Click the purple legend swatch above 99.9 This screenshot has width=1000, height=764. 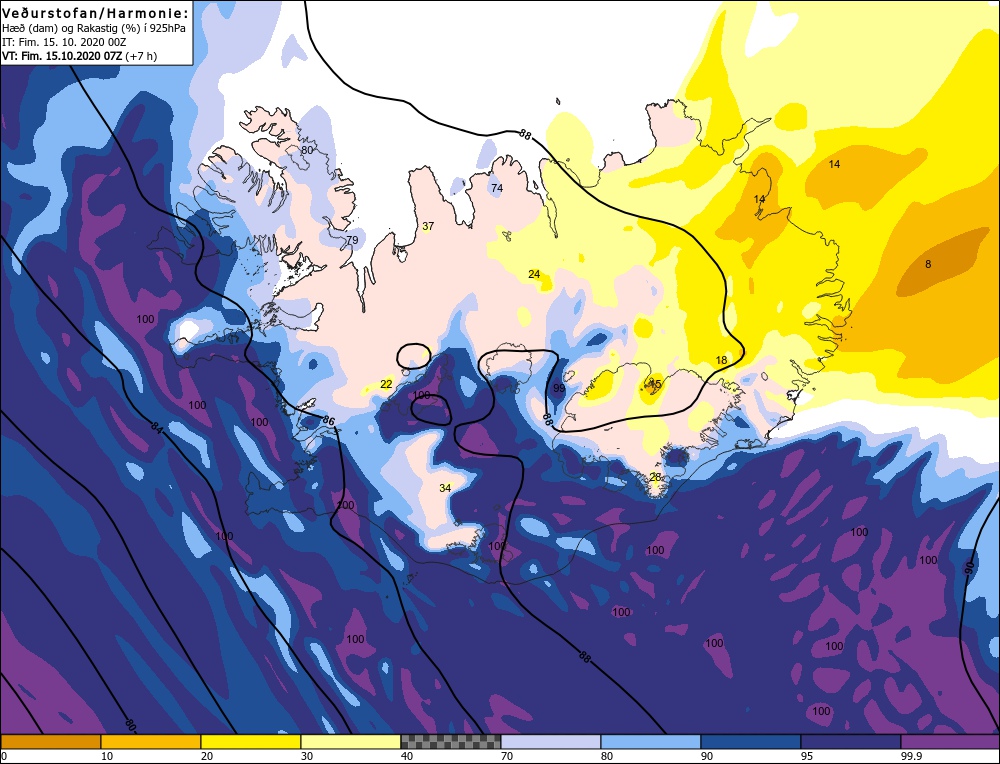pyautogui.click(x=950, y=741)
